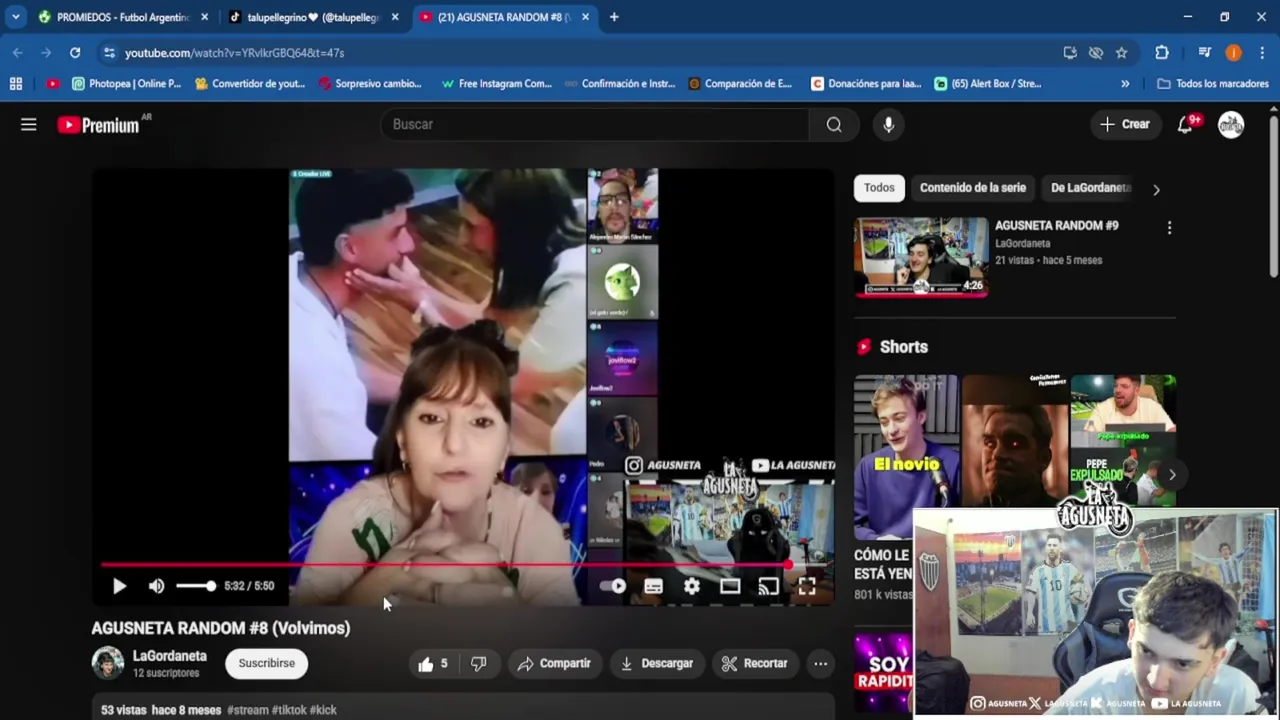Open the Pepe expulsado short thumbnail

click(1123, 442)
